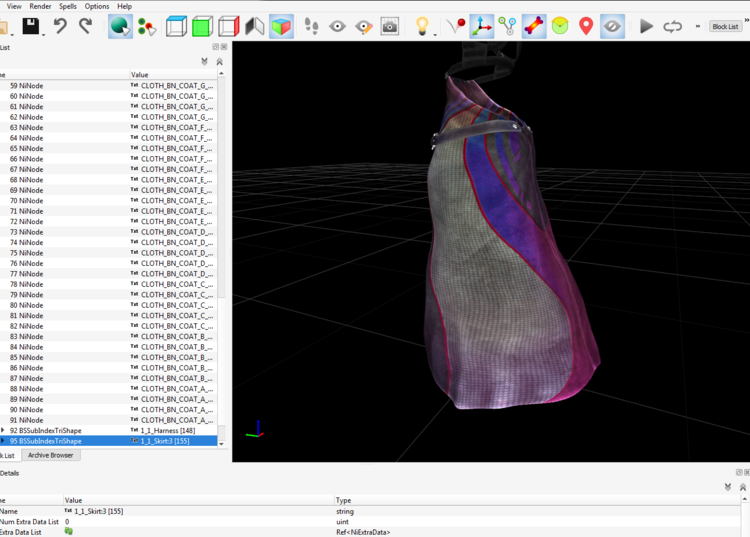This screenshot has width=750, height=537.
Task: Open the Render menu
Action: pyautogui.click(x=40, y=6)
